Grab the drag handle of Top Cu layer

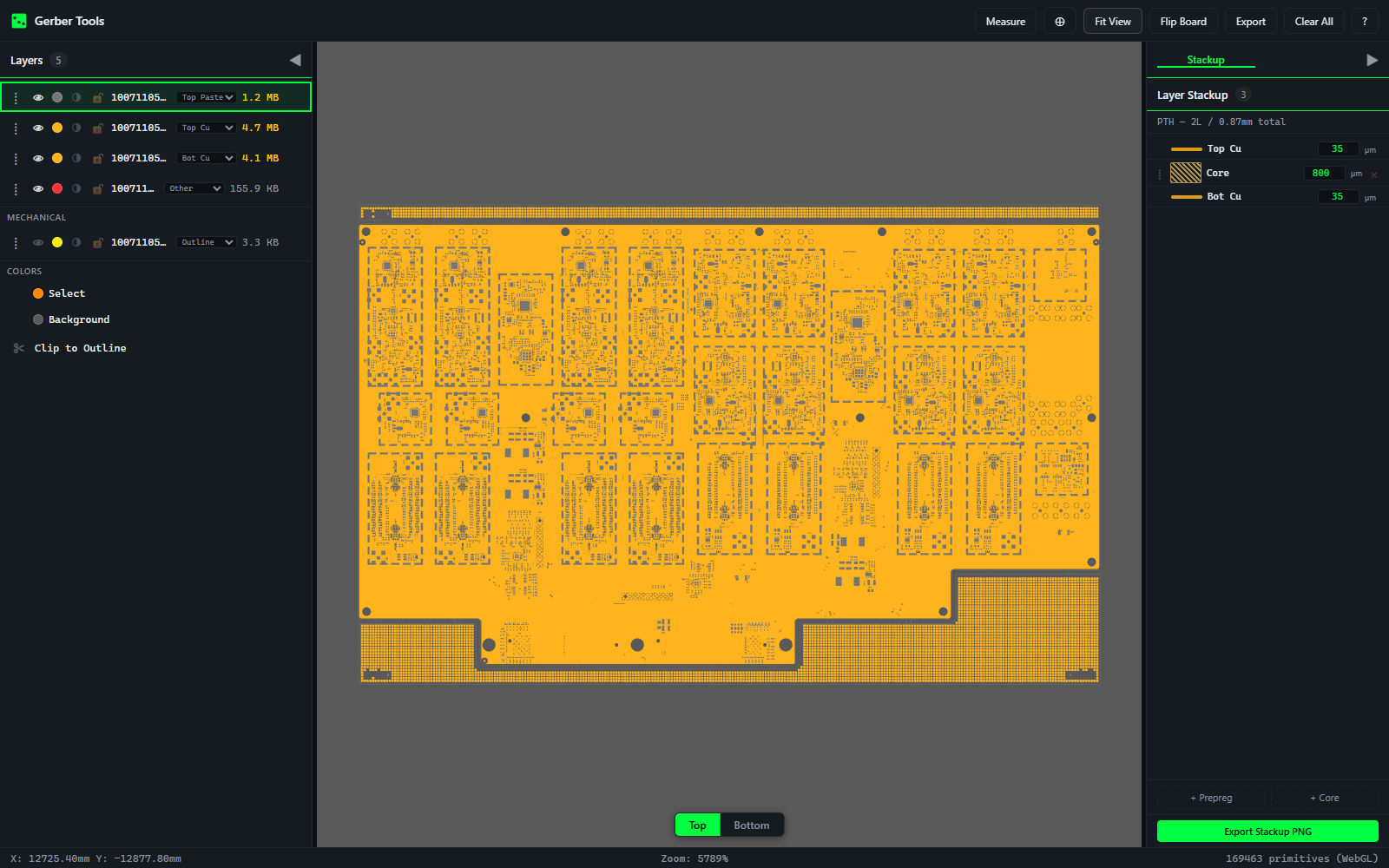16,128
